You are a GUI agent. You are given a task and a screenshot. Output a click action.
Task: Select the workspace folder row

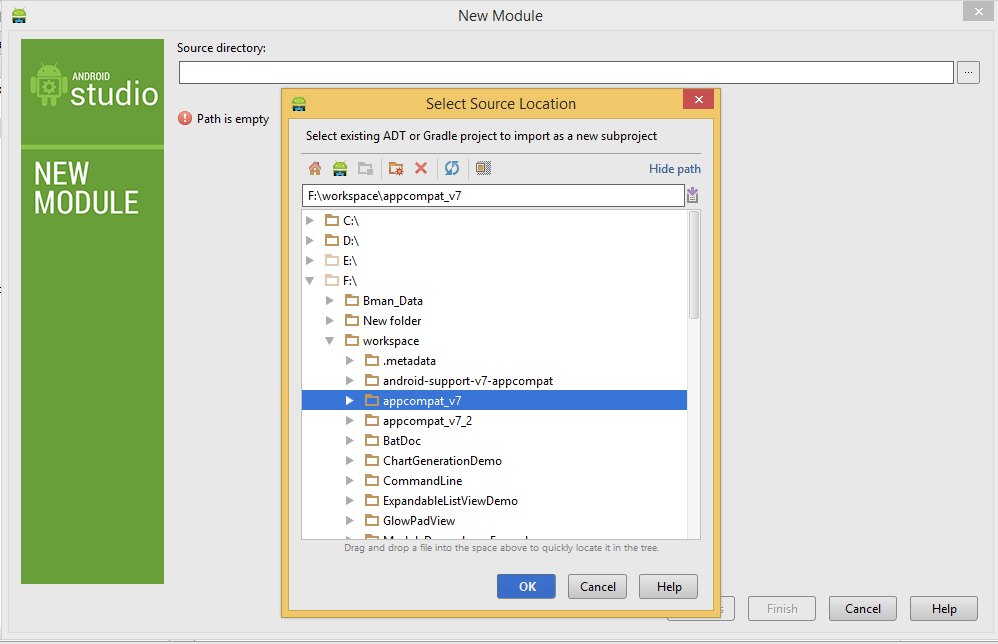point(494,340)
